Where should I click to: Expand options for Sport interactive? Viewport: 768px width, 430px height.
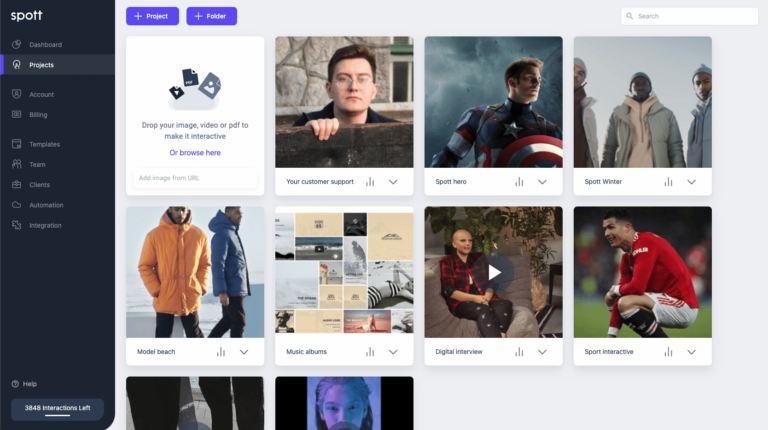tap(692, 352)
